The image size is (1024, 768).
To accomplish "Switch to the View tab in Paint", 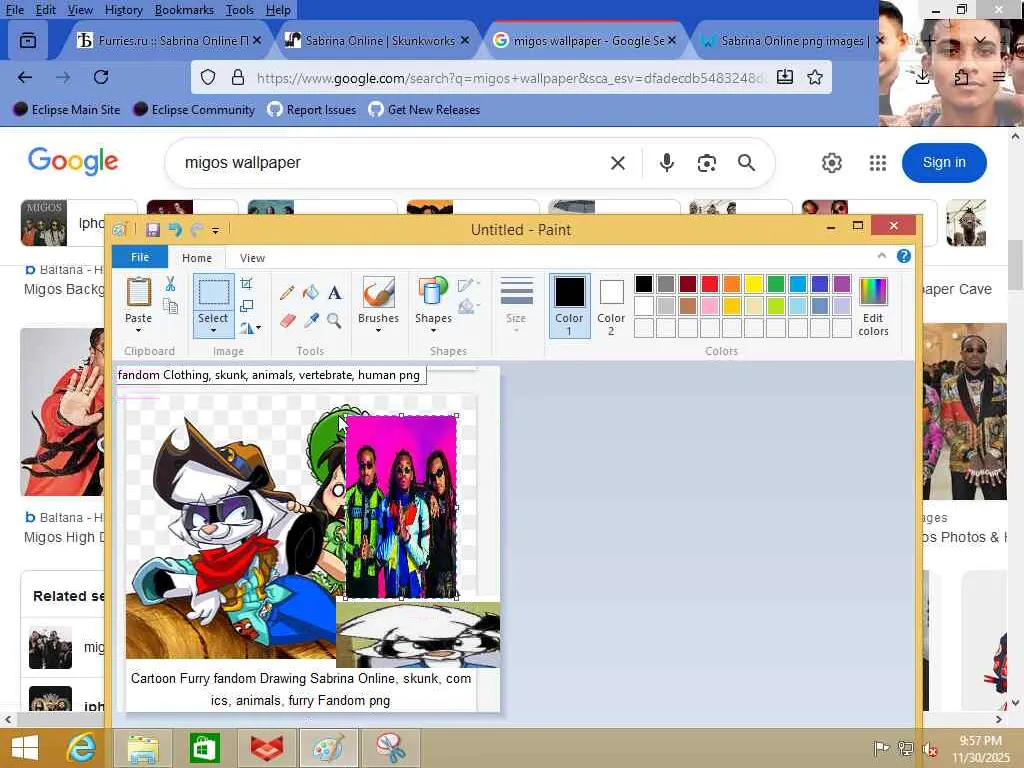I will tap(252, 258).
